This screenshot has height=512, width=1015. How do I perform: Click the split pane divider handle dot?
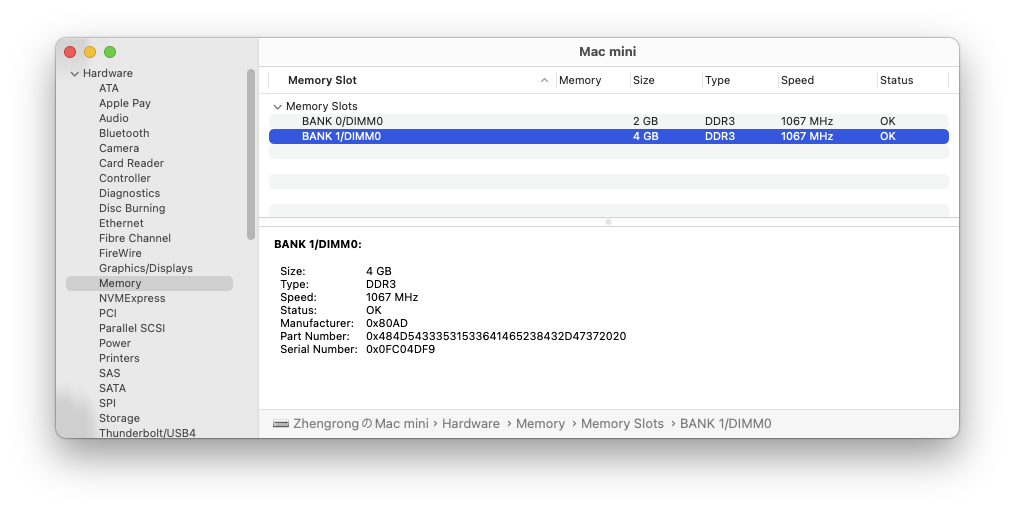coord(608,222)
